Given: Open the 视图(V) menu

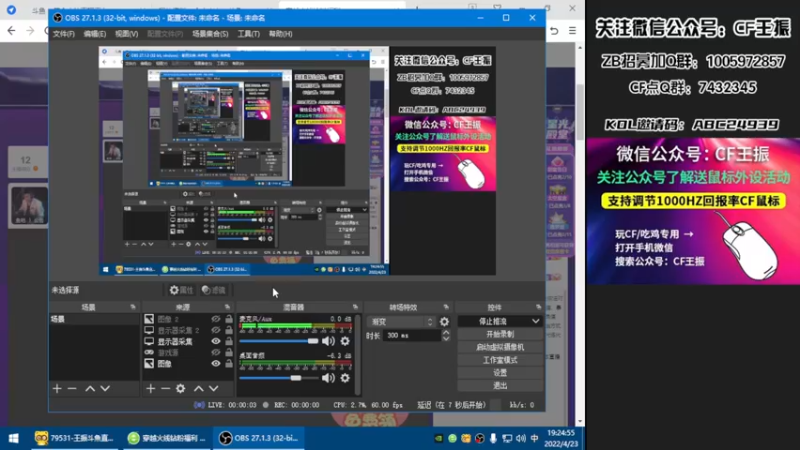Looking at the screenshot, I should pyautogui.click(x=126, y=34).
